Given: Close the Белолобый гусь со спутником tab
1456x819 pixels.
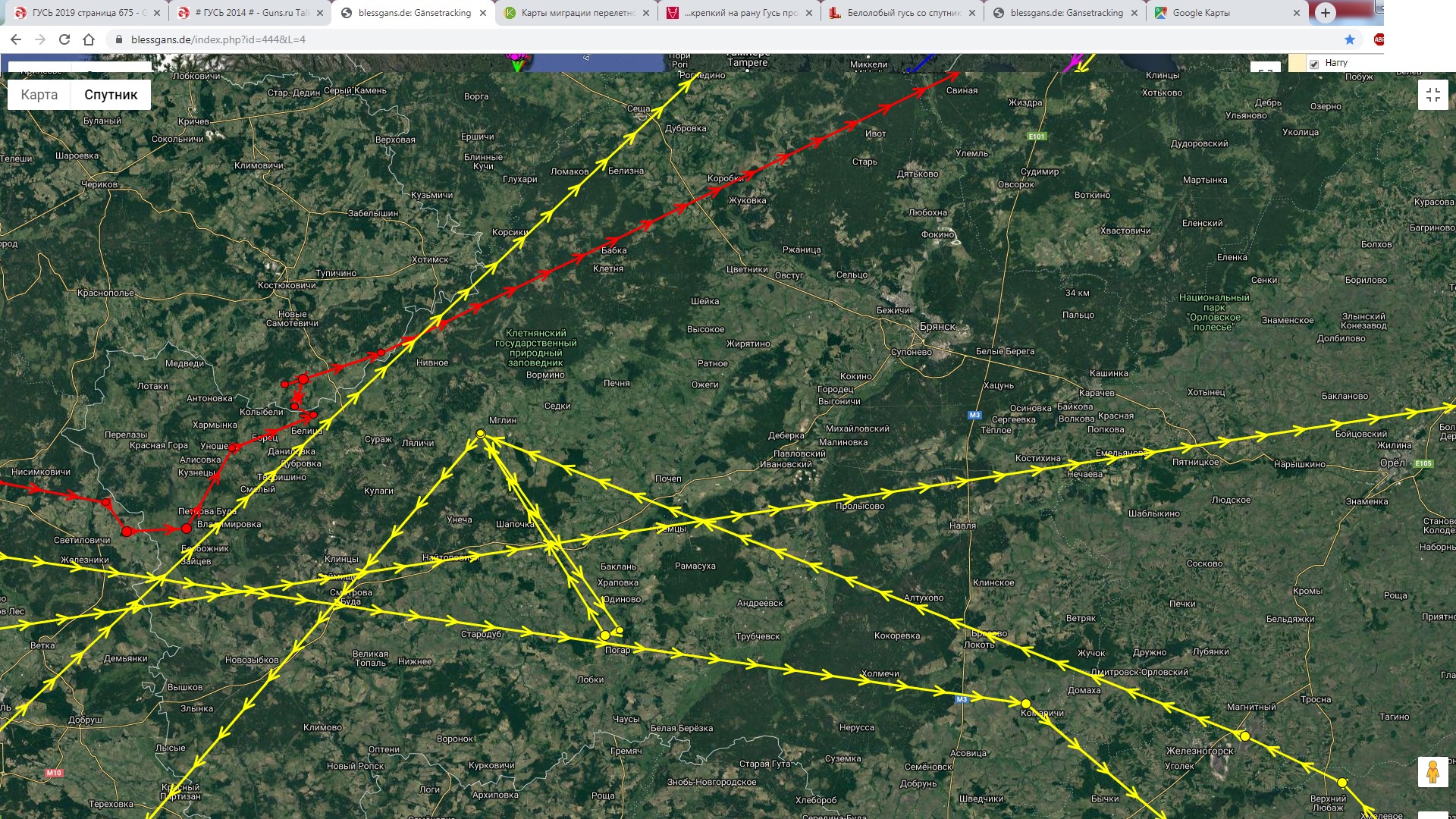Looking at the screenshot, I should (972, 13).
